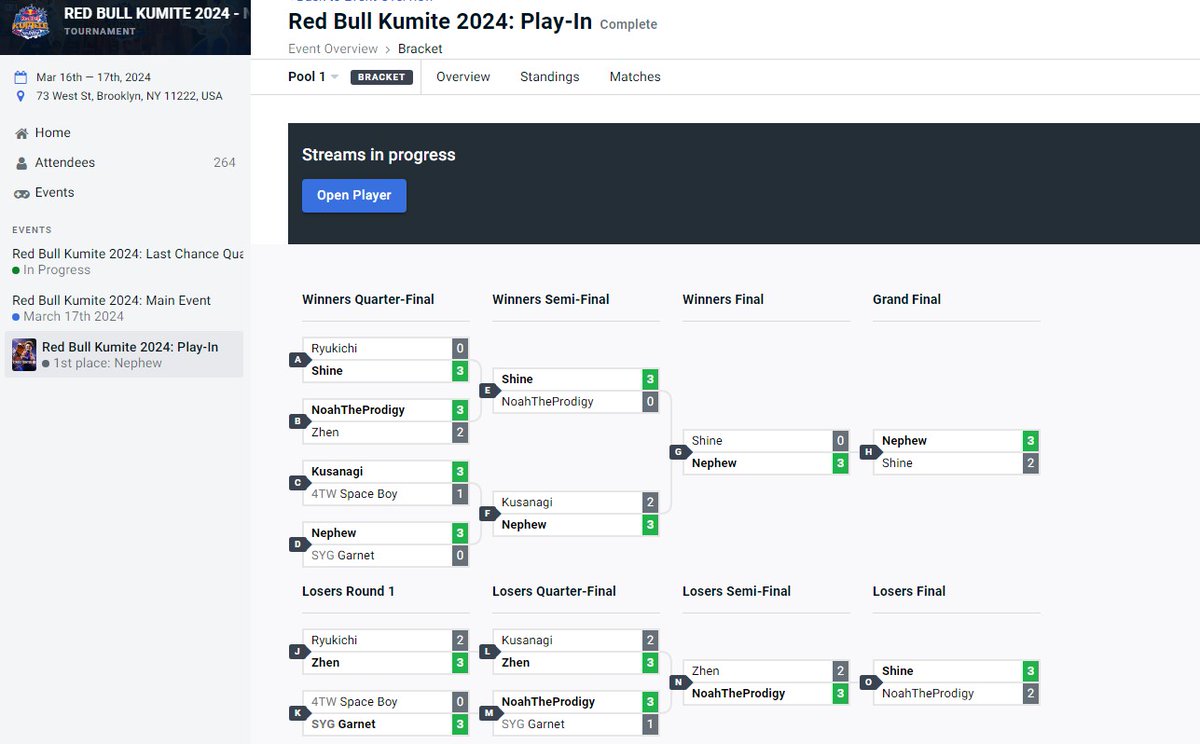Click match identifier J badge
This screenshot has width=1200, height=744.
pyautogui.click(x=298, y=651)
